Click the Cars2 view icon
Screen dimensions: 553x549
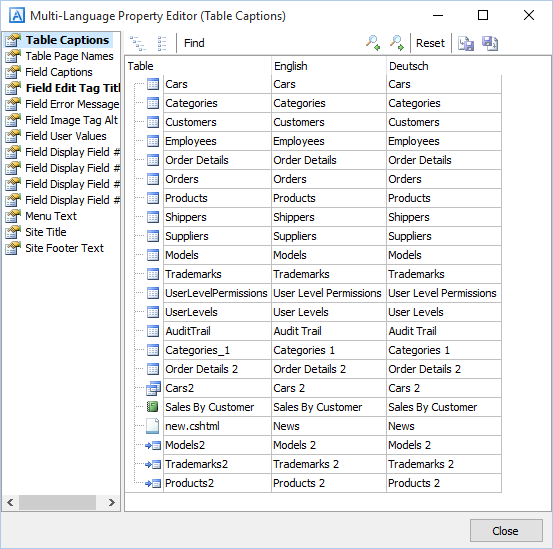pyautogui.click(x=153, y=388)
